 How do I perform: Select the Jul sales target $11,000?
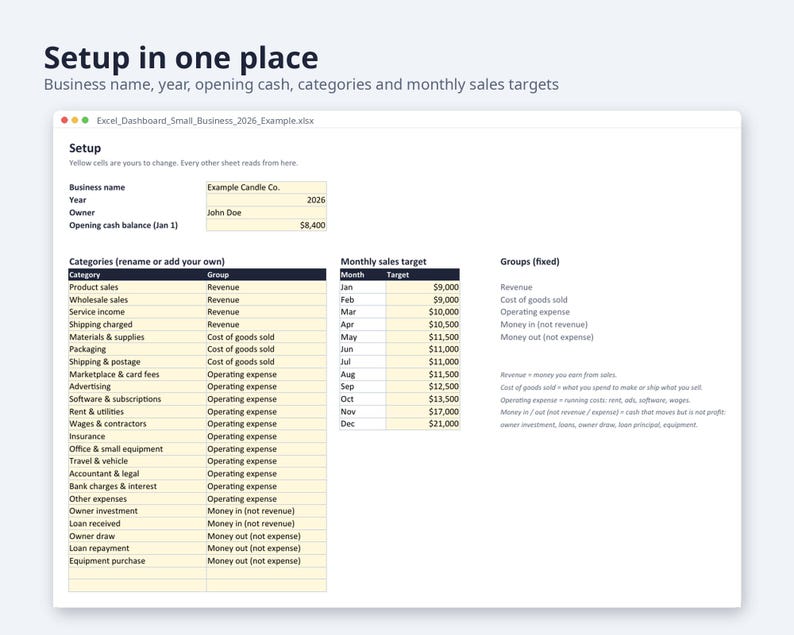coord(423,362)
